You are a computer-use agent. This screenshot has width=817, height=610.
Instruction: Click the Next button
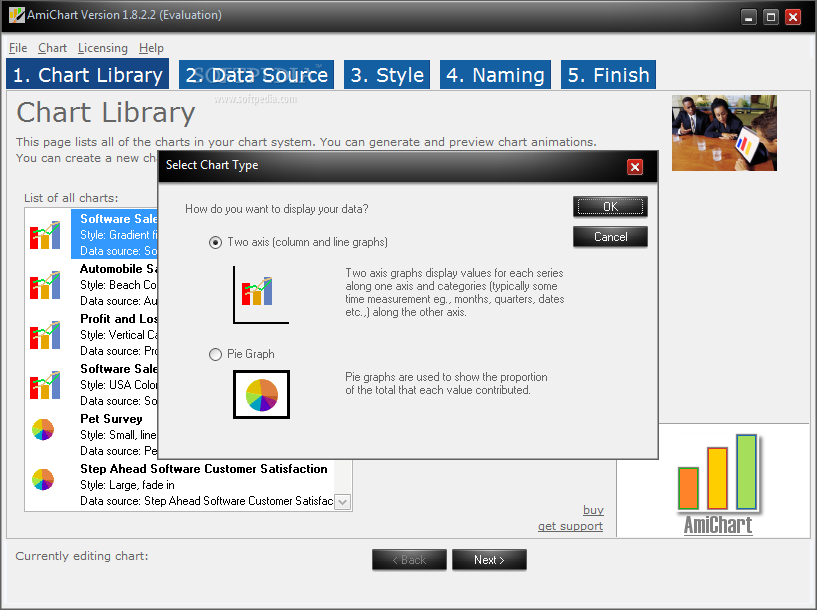click(489, 560)
